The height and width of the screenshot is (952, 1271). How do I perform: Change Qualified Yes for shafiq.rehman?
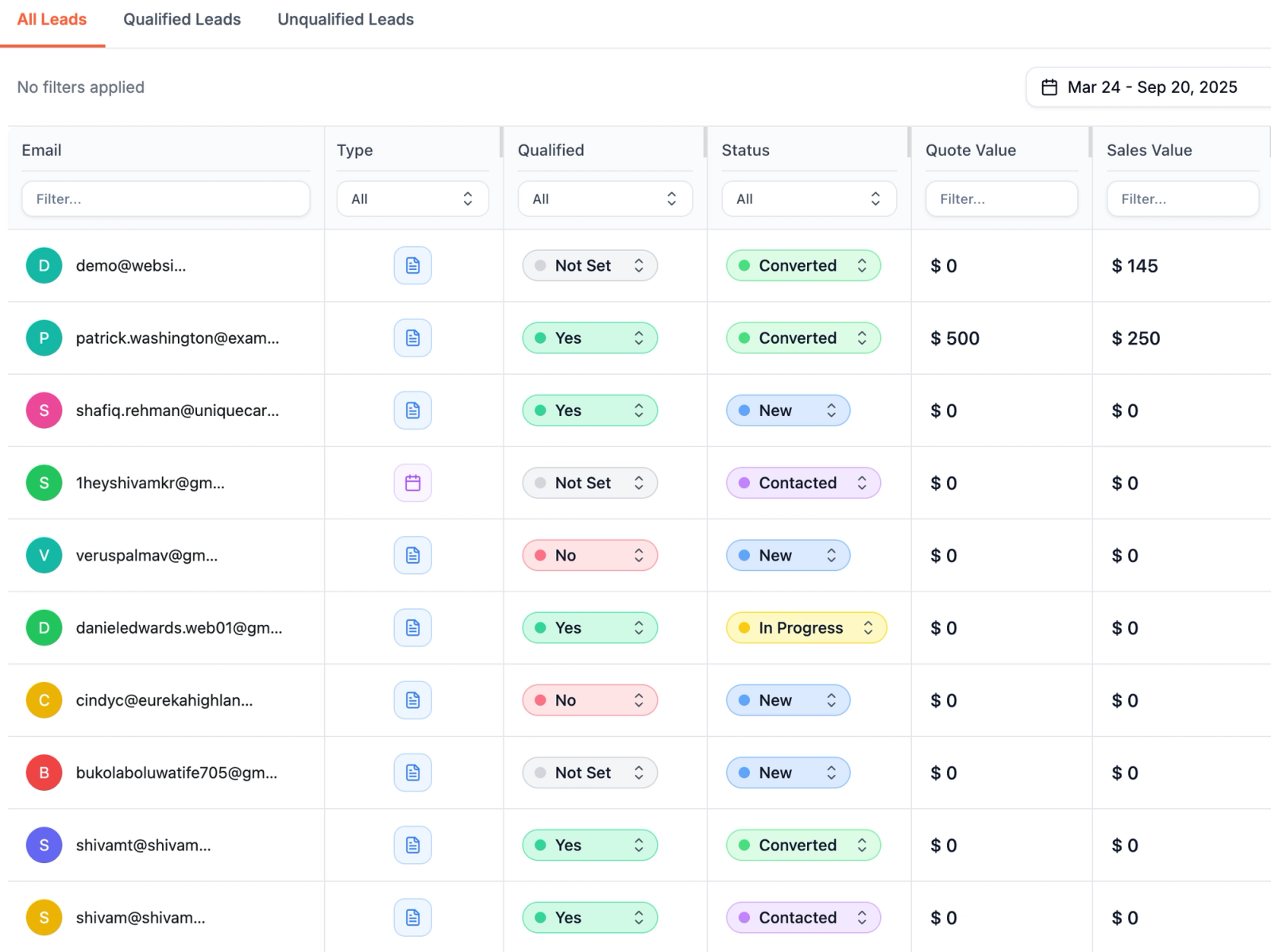point(589,410)
